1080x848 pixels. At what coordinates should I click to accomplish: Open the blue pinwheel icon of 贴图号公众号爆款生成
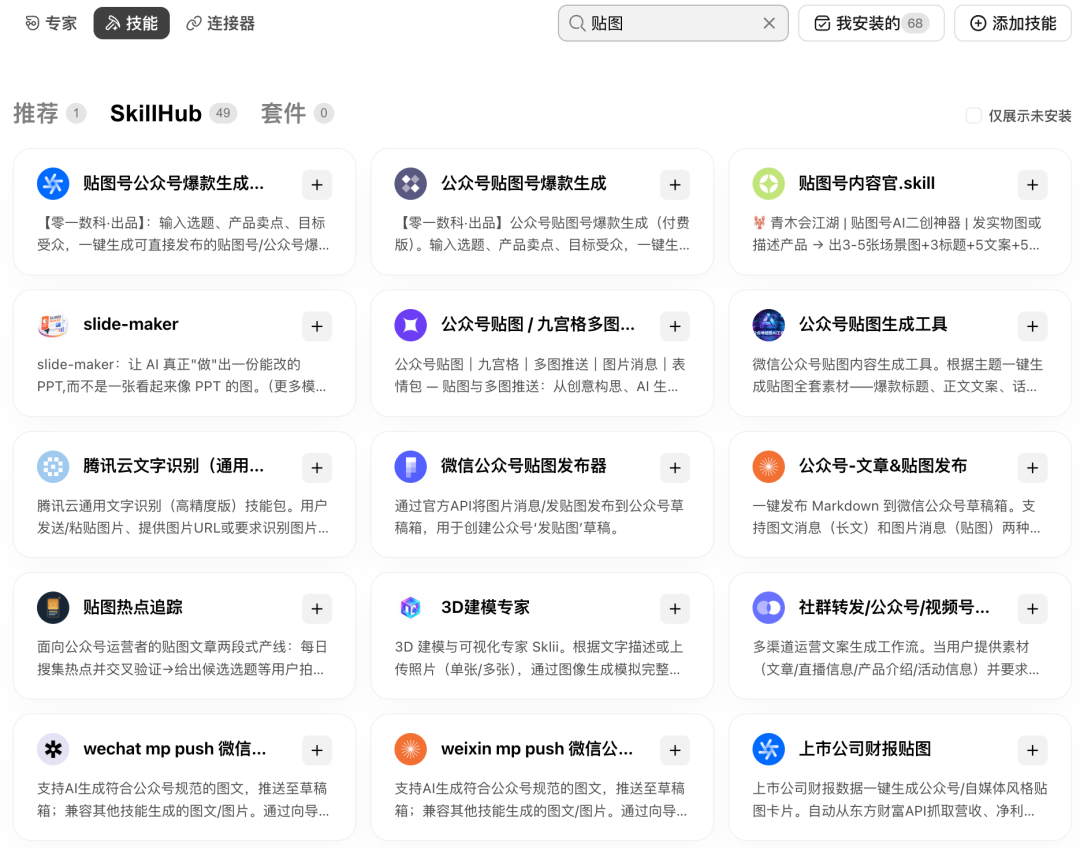[x=53, y=184]
